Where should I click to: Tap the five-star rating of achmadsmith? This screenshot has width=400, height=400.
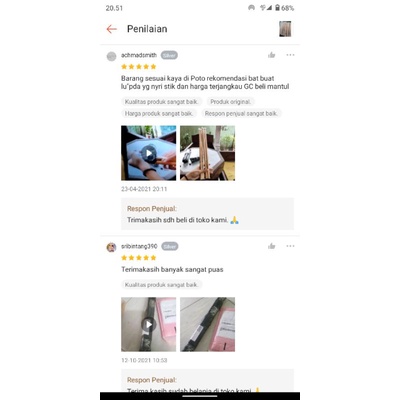click(139, 67)
